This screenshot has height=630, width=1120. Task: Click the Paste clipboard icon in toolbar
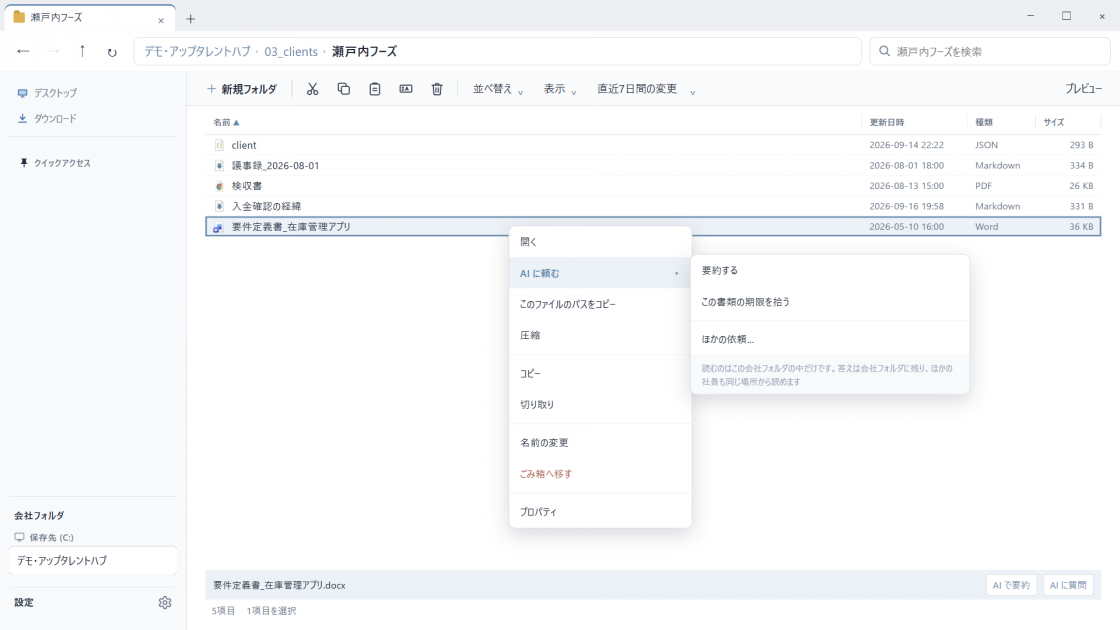(375, 89)
